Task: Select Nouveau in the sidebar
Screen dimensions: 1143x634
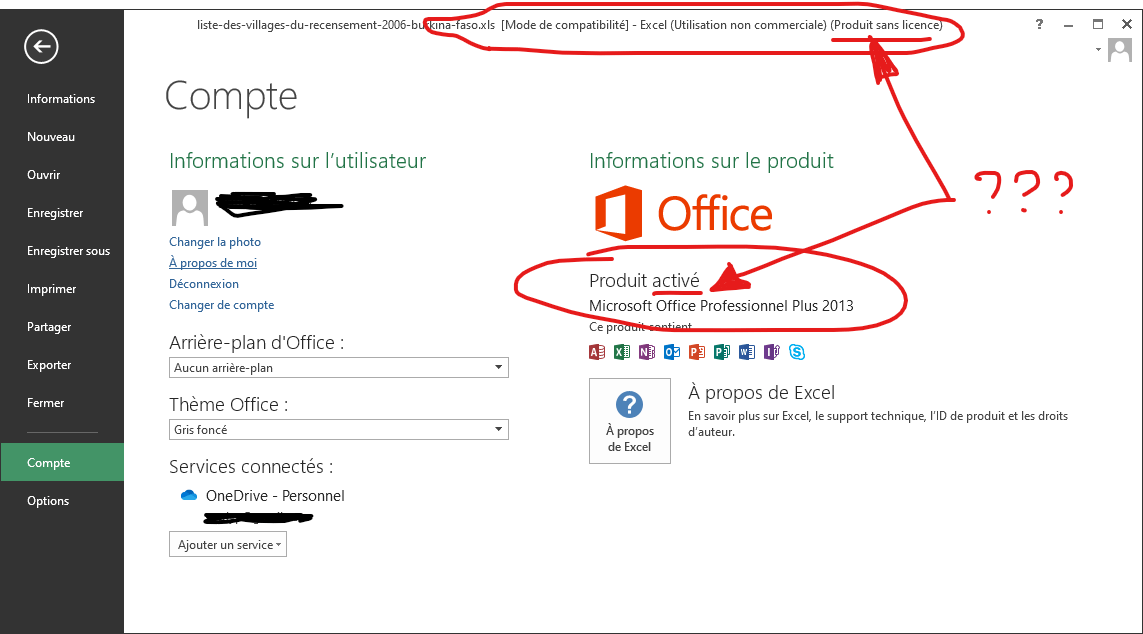Action: pyautogui.click(x=51, y=136)
